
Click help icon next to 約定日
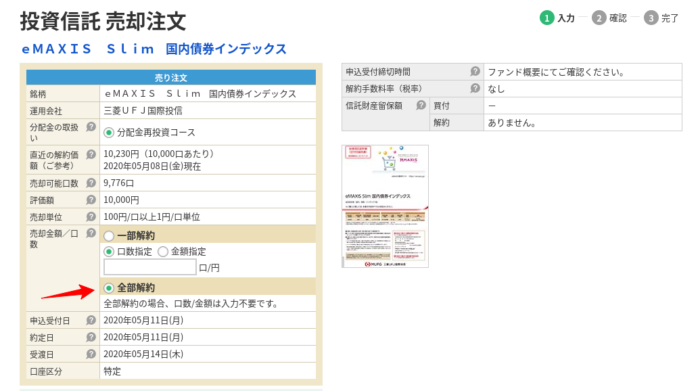[x=91, y=337]
